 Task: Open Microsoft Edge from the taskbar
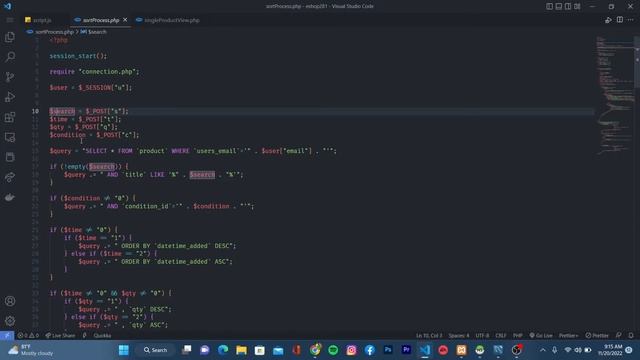(223, 350)
